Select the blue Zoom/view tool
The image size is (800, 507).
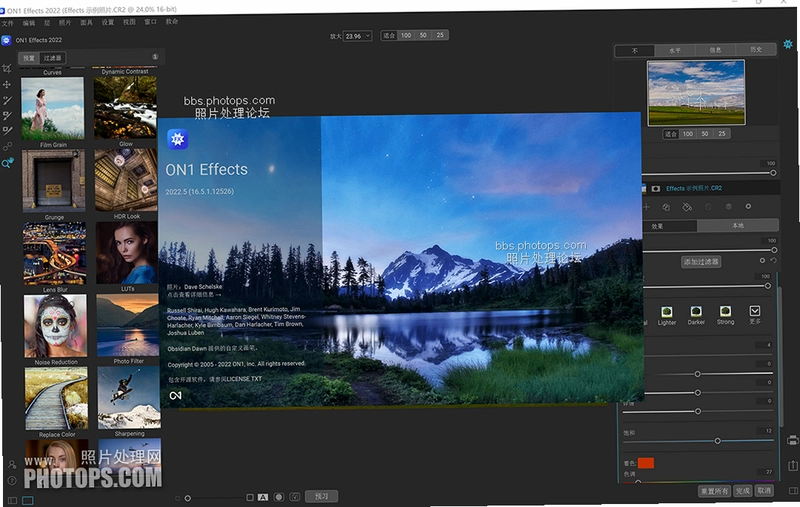(x=7, y=163)
